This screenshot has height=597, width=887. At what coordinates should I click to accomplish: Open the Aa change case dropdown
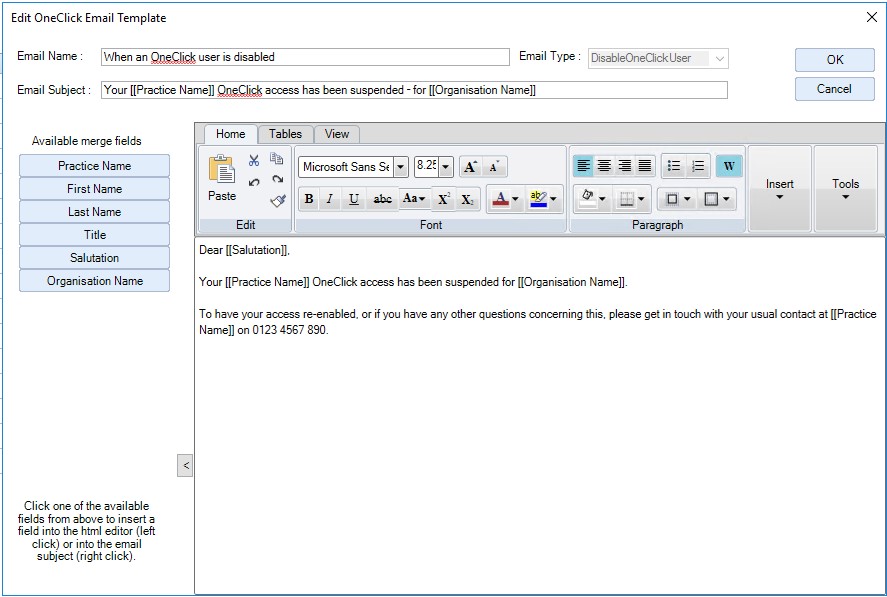point(414,199)
